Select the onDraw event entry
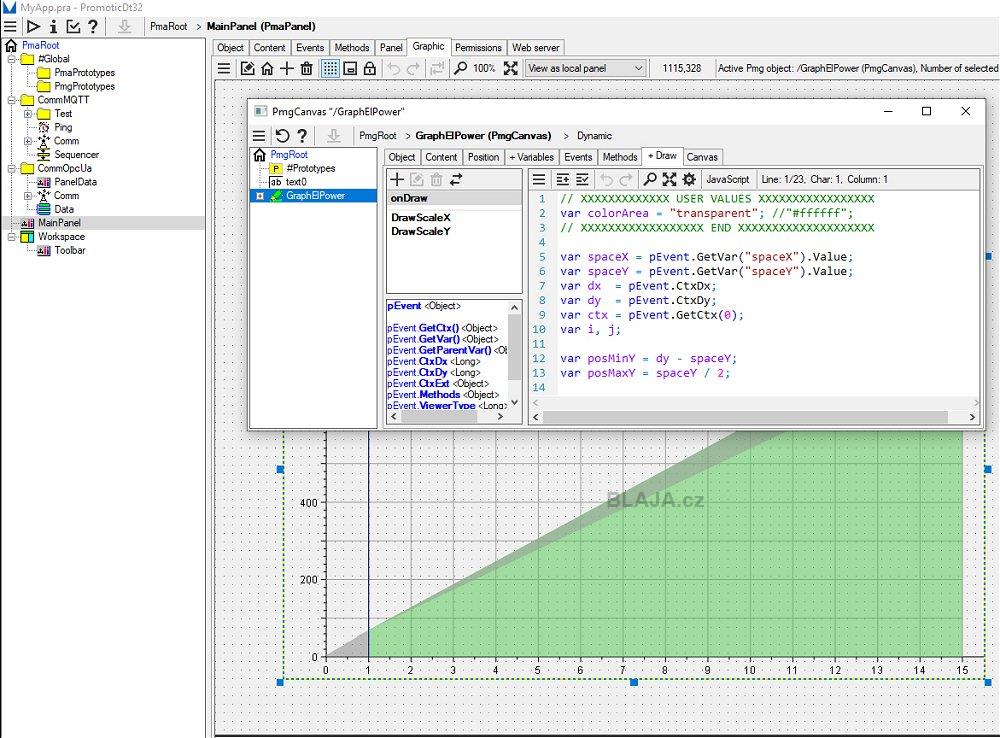The height and width of the screenshot is (738, 1000). [x=454, y=198]
